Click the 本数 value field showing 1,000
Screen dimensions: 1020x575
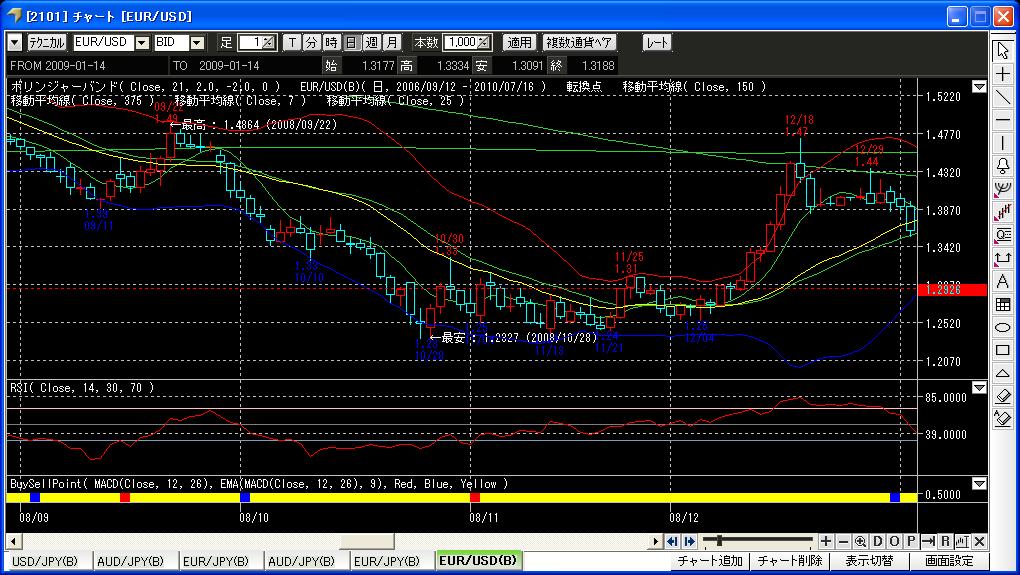461,43
